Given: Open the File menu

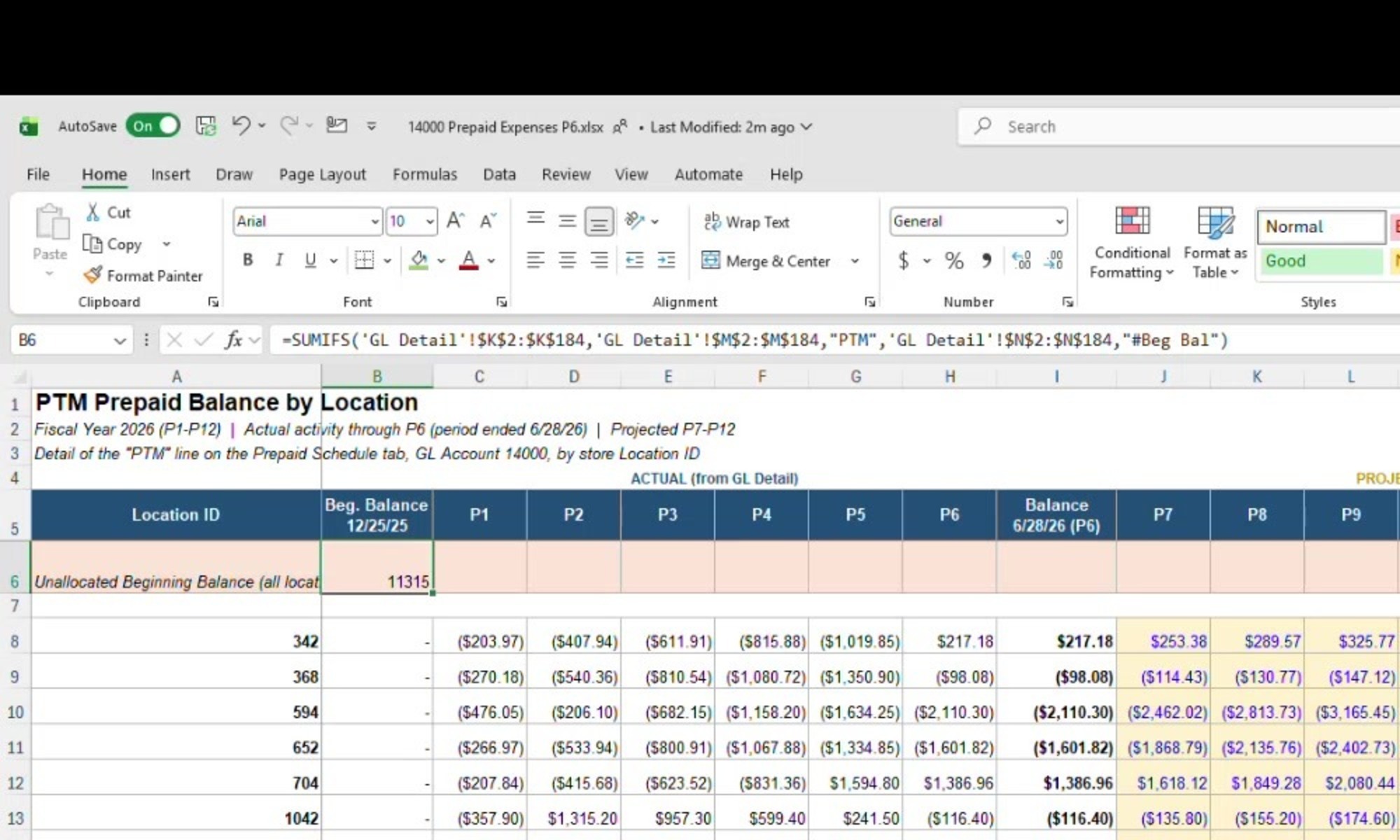Looking at the screenshot, I should (38, 174).
